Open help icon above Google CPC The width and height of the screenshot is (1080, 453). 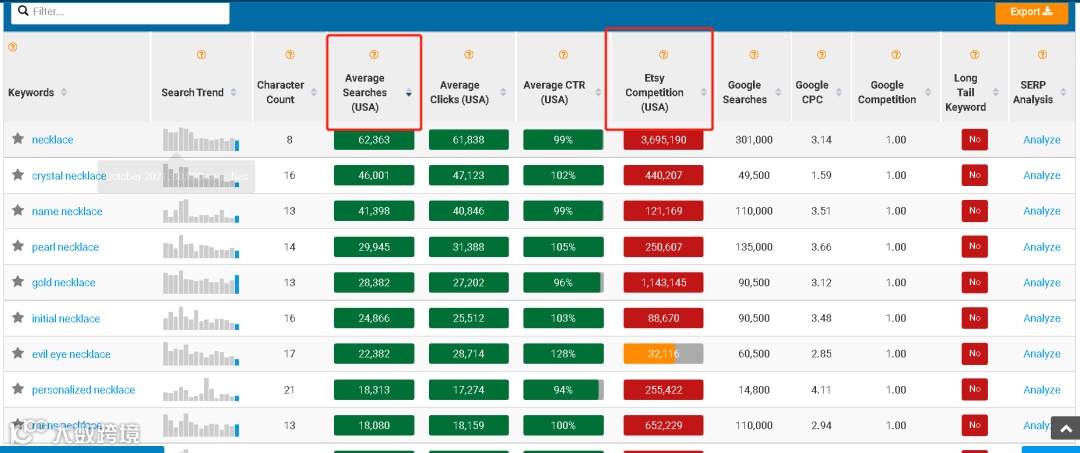click(x=821, y=54)
